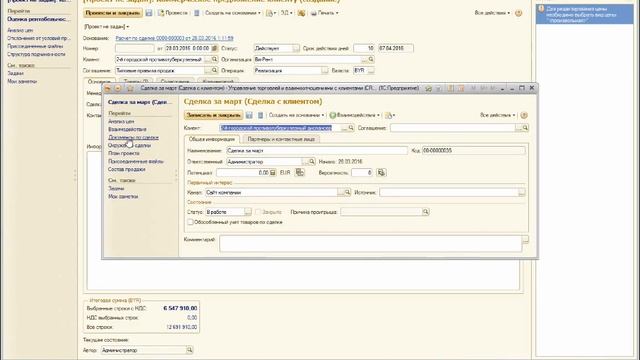Viewport: 640px width, 360px height.
Task: Open the Основание Расчет по сделке link
Action: pos(174,38)
